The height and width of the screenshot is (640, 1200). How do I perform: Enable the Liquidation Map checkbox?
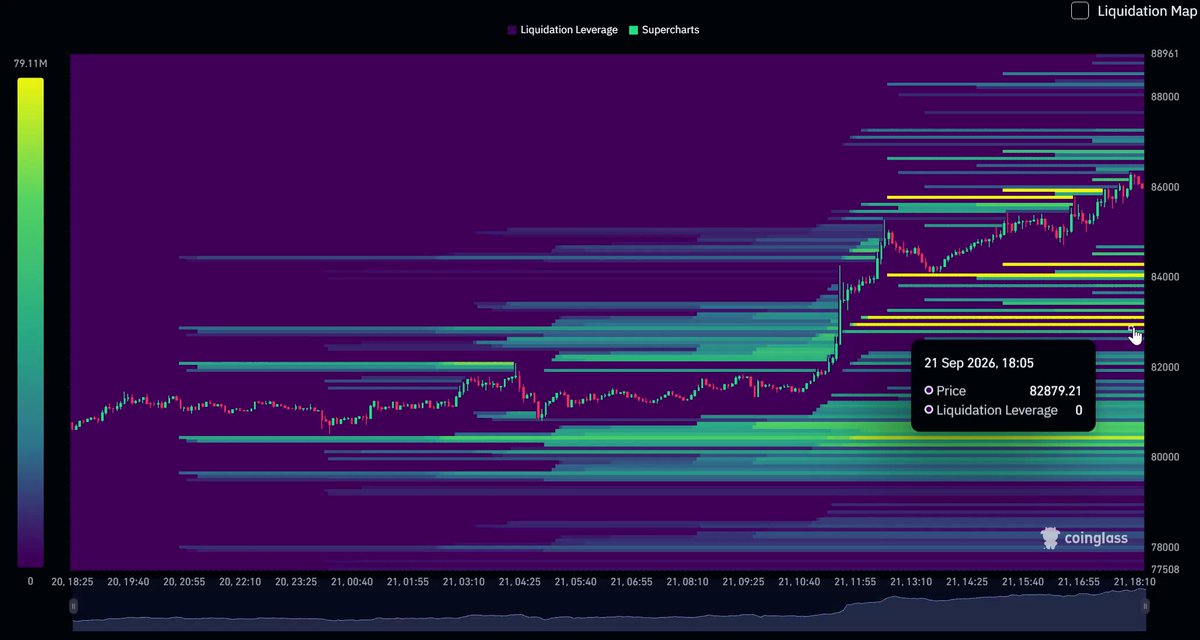1080,11
